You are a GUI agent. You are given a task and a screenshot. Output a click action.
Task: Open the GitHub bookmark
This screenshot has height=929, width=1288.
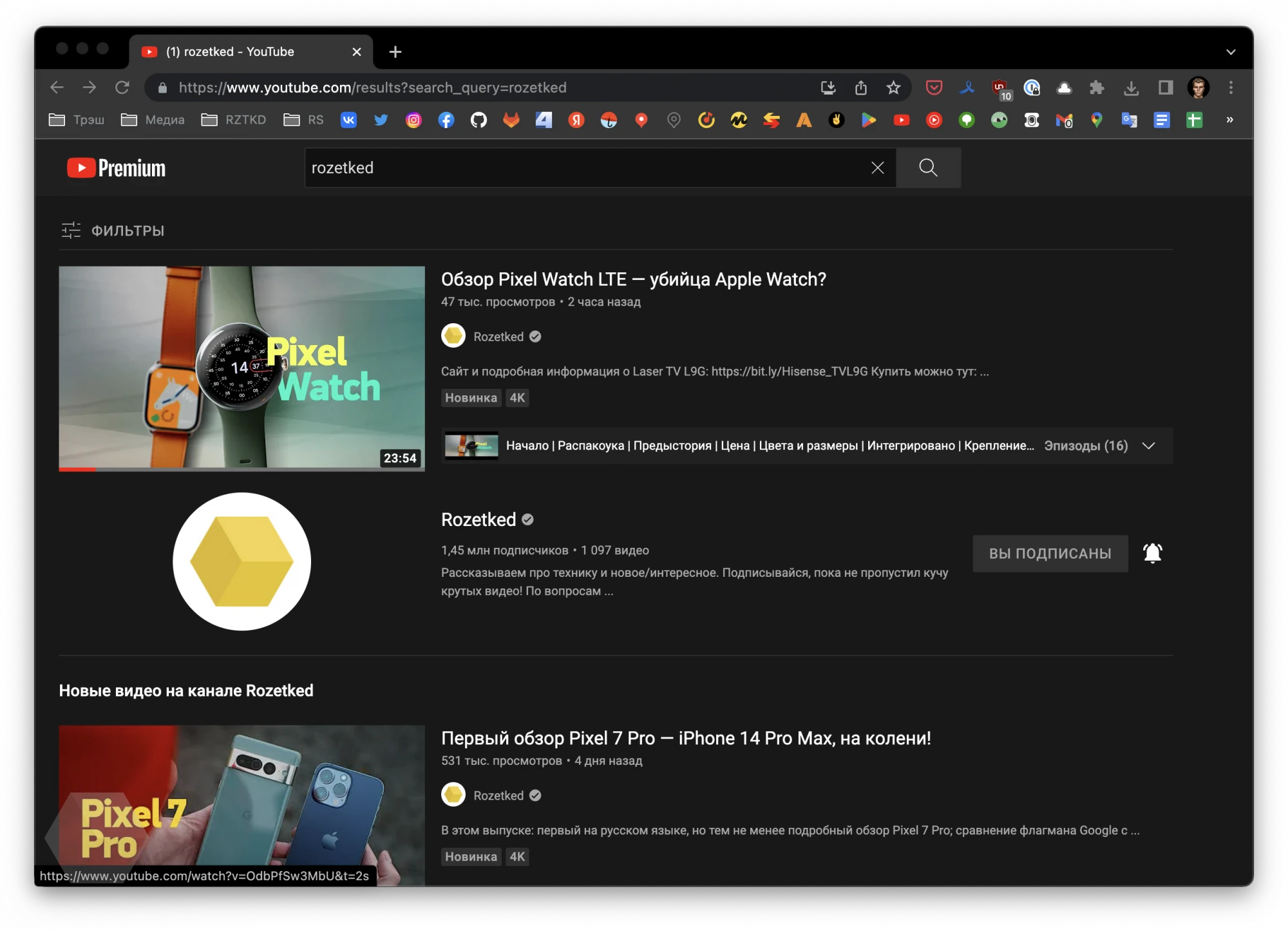point(478,120)
